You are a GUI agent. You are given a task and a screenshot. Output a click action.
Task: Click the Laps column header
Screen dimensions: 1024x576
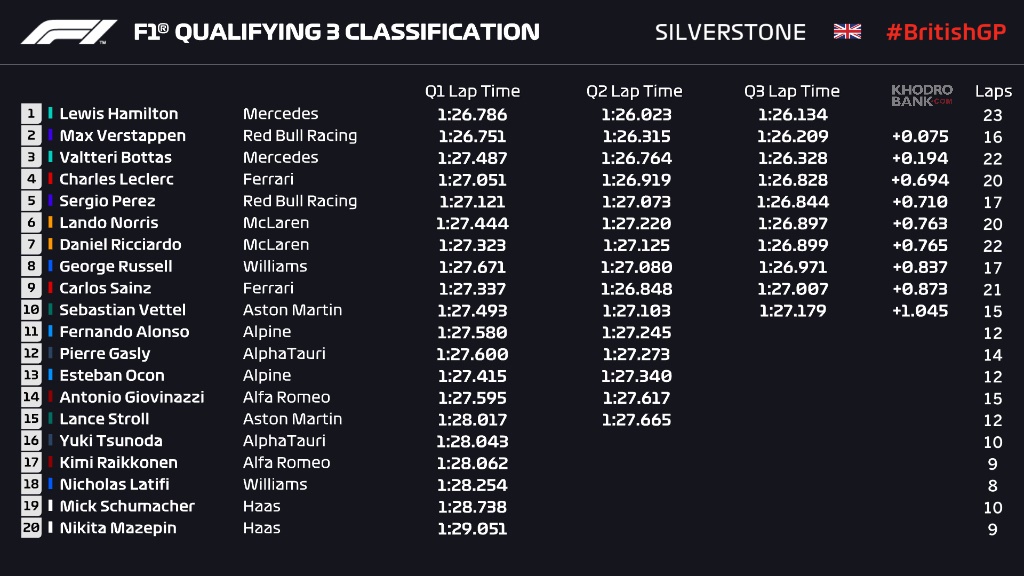pyautogui.click(x=993, y=92)
